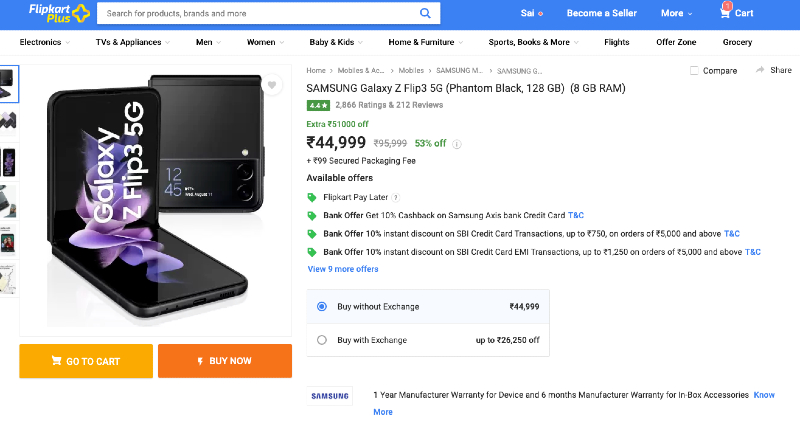Add product to wishlist heart icon
800x422 pixels.
coord(272,86)
